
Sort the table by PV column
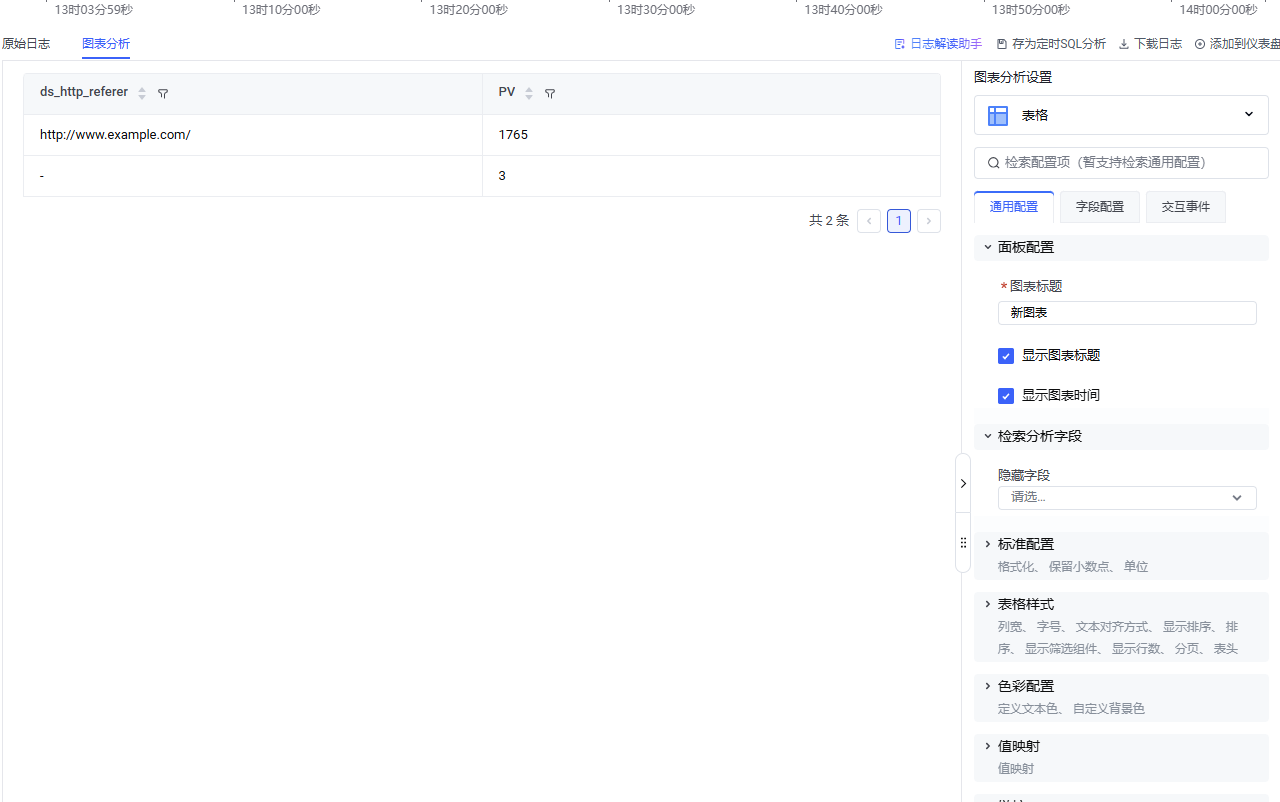click(529, 93)
